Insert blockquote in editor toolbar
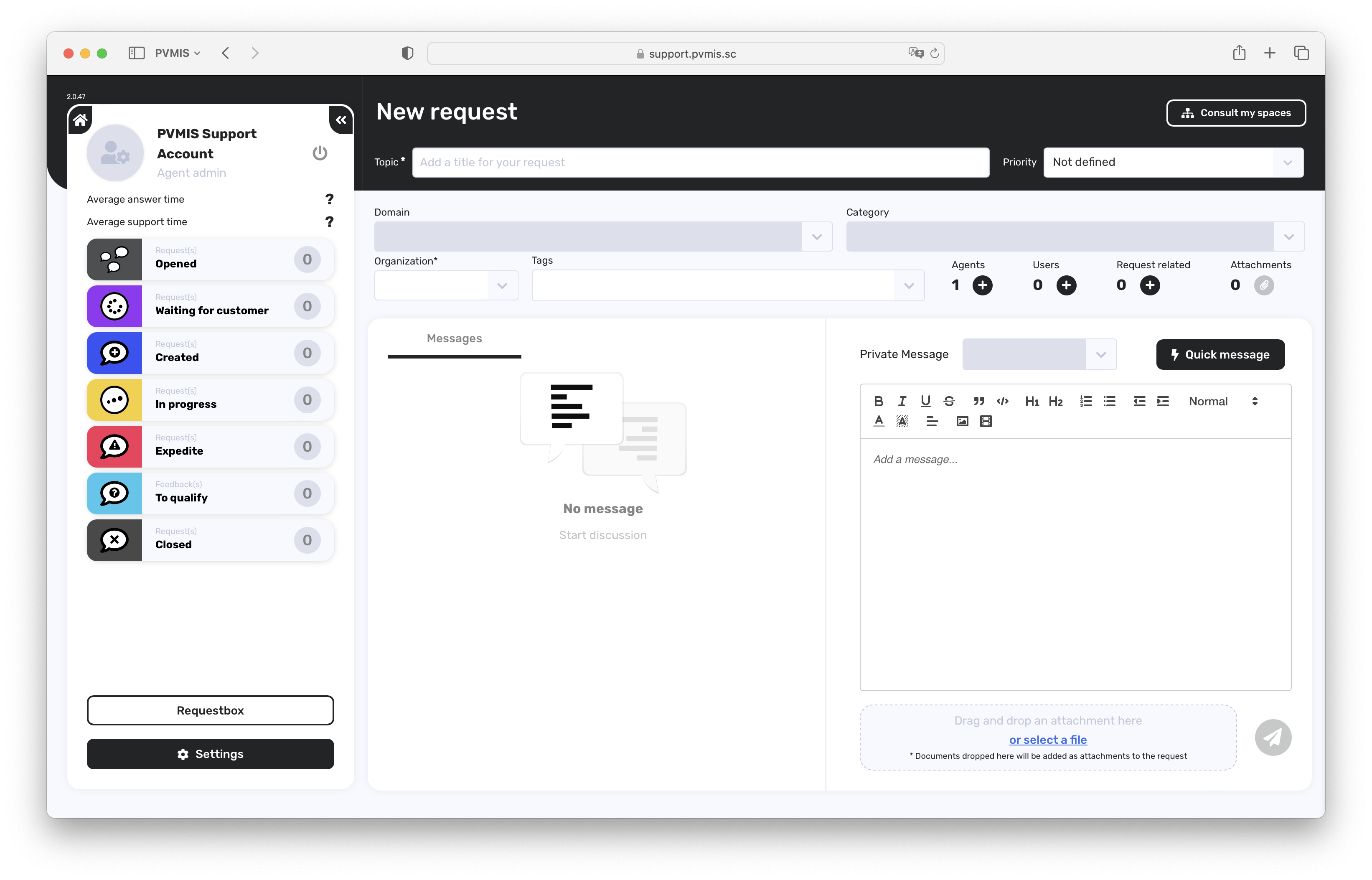This screenshot has width=1372, height=880. pos(979,401)
